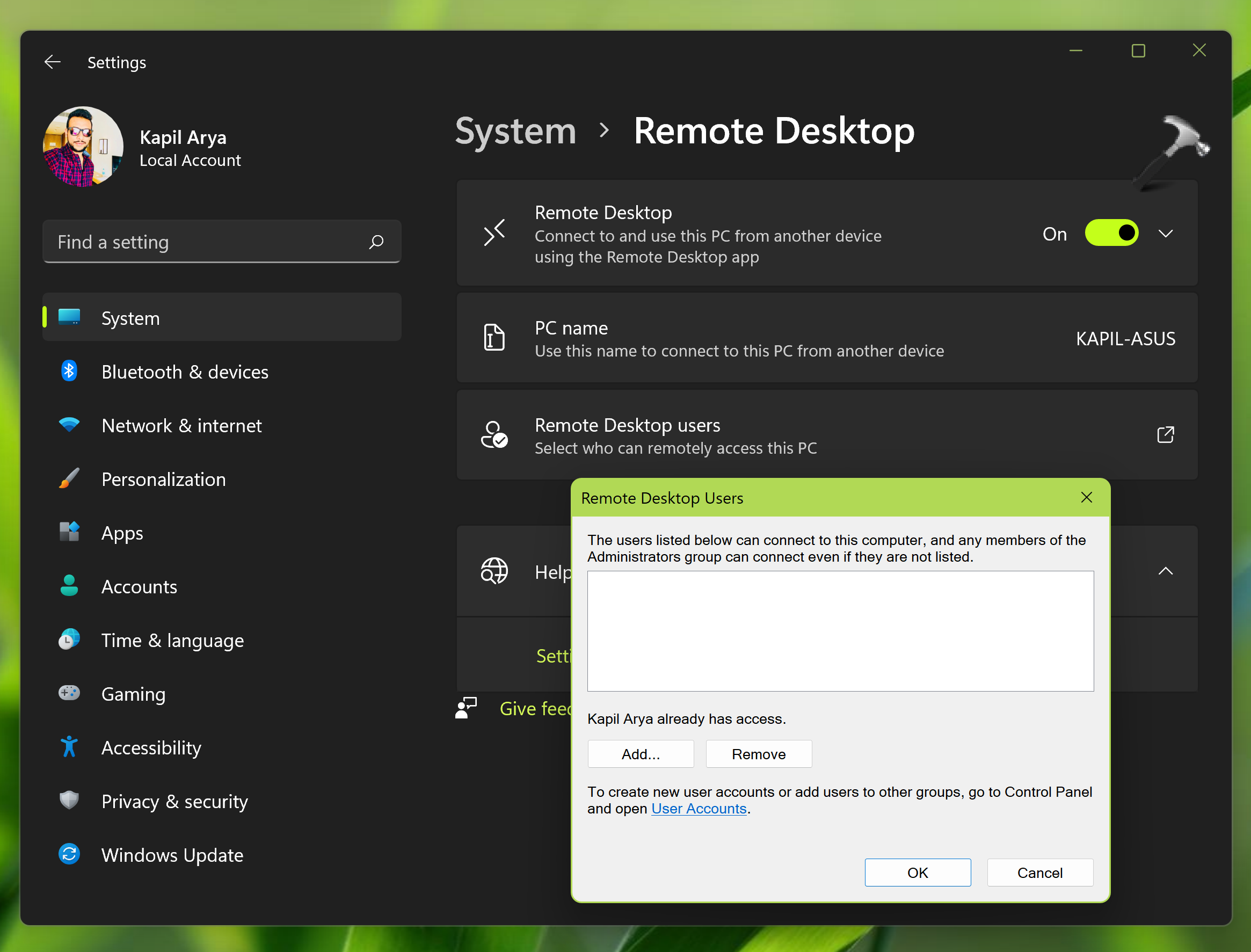Turn off the Remote Desktop toggle
Screen dimensions: 1251x952
[1111, 234]
